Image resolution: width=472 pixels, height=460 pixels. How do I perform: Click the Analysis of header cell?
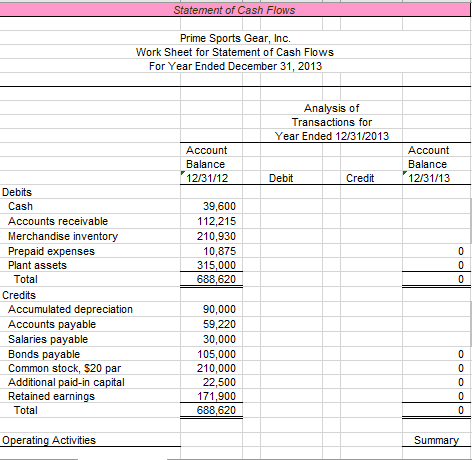(x=332, y=108)
